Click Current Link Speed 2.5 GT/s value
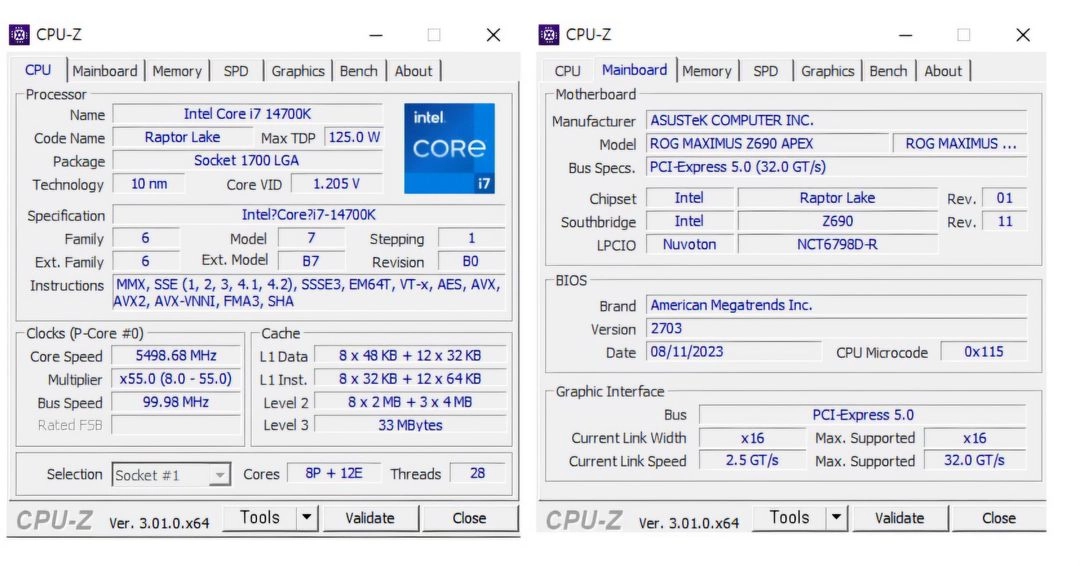 [x=752, y=460]
